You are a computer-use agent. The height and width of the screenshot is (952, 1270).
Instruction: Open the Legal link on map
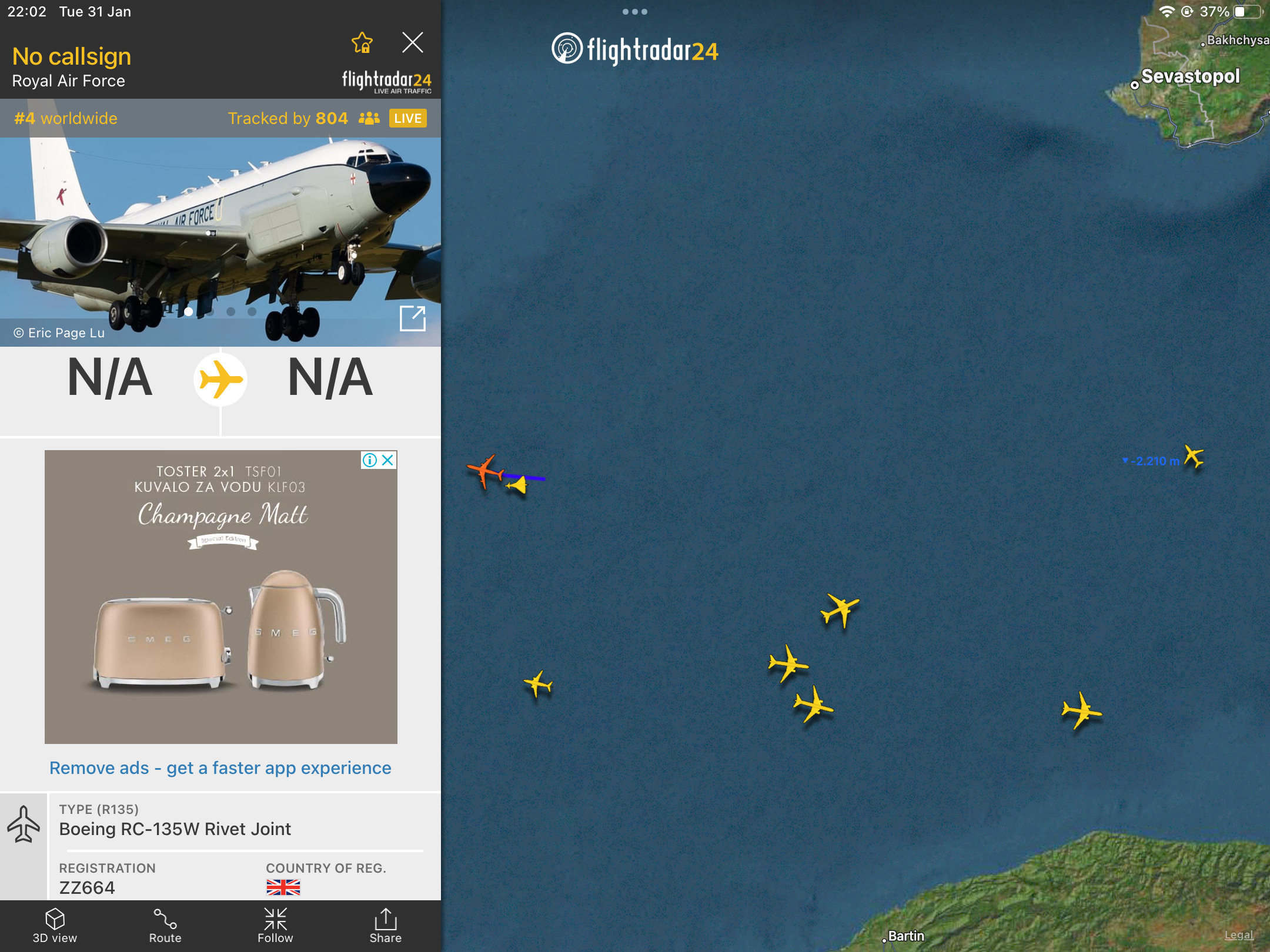coord(1239,935)
